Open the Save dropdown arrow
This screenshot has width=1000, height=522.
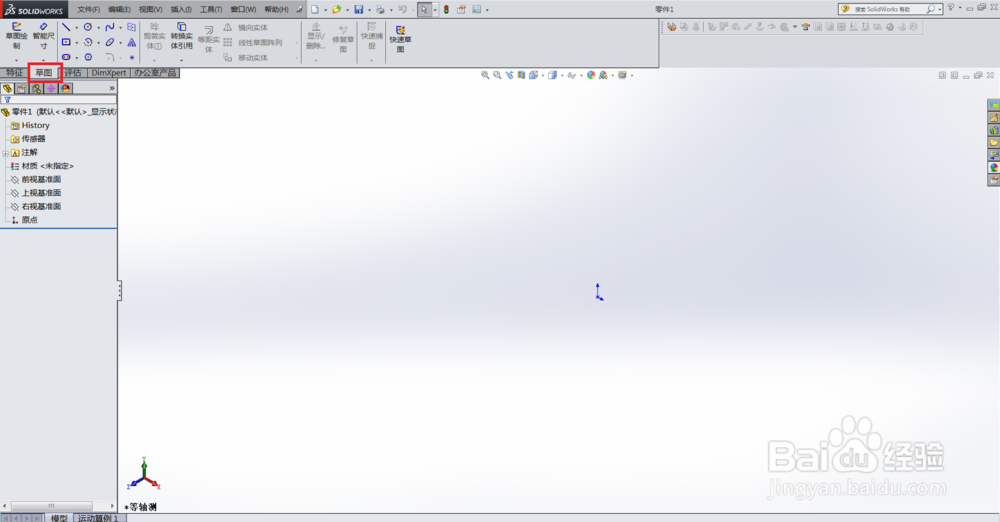[369, 10]
